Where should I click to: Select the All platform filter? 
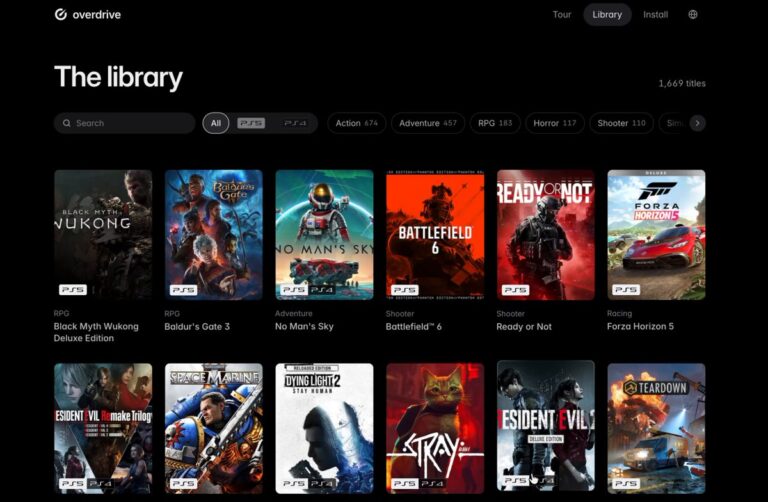coord(216,123)
